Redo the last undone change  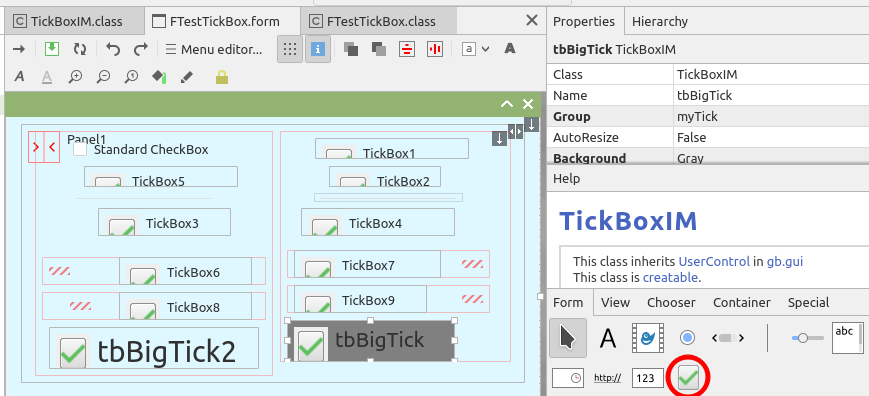click(x=141, y=49)
